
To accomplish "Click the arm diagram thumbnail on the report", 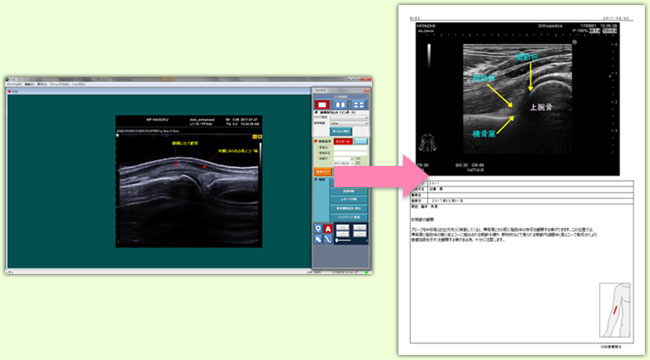I will (x=615, y=310).
